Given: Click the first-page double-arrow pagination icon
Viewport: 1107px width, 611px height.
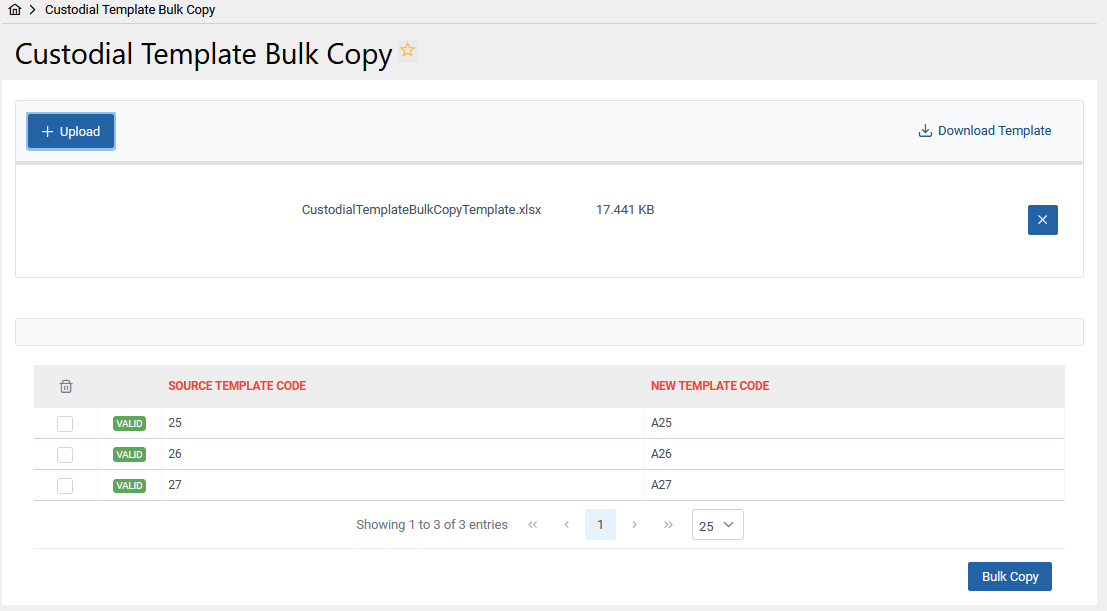Looking at the screenshot, I should click(x=532, y=524).
